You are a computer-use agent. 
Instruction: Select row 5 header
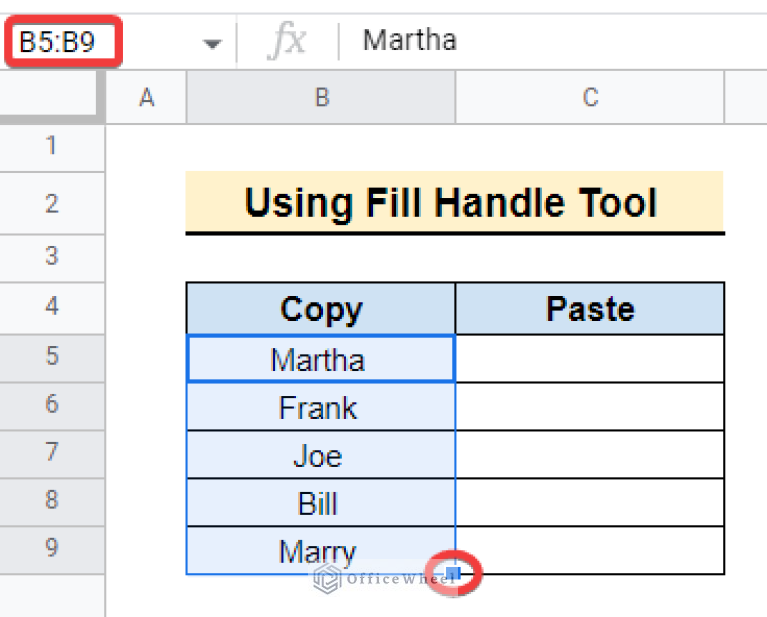[52, 359]
